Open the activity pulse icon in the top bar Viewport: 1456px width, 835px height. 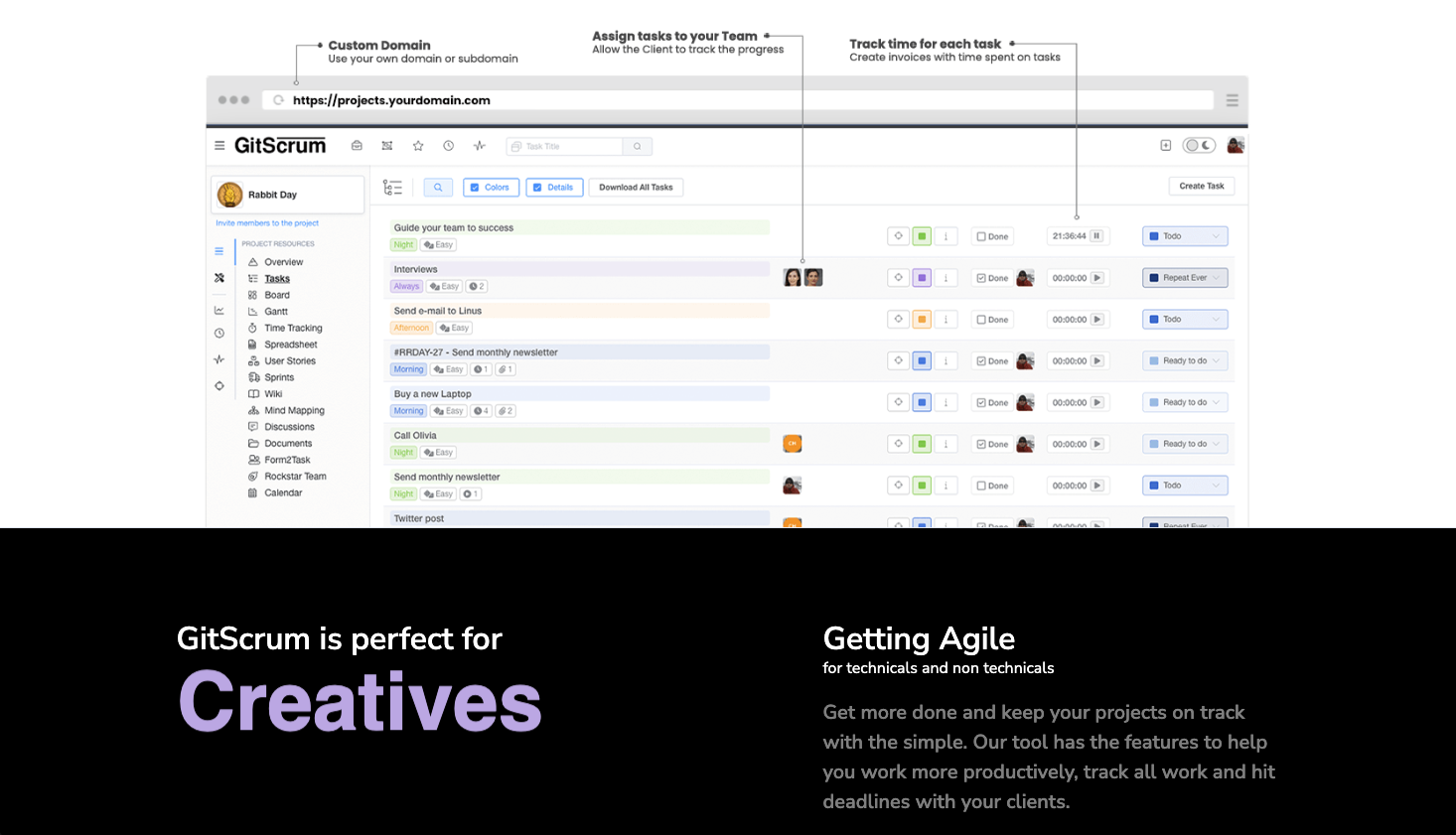pos(480,146)
